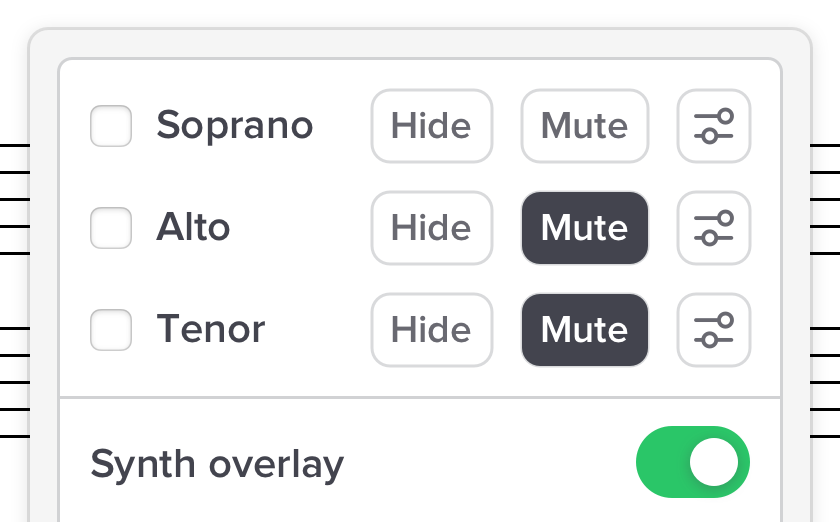Mute the Soprano part
The width and height of the screenshot is (840, 522).
point(584,126)
